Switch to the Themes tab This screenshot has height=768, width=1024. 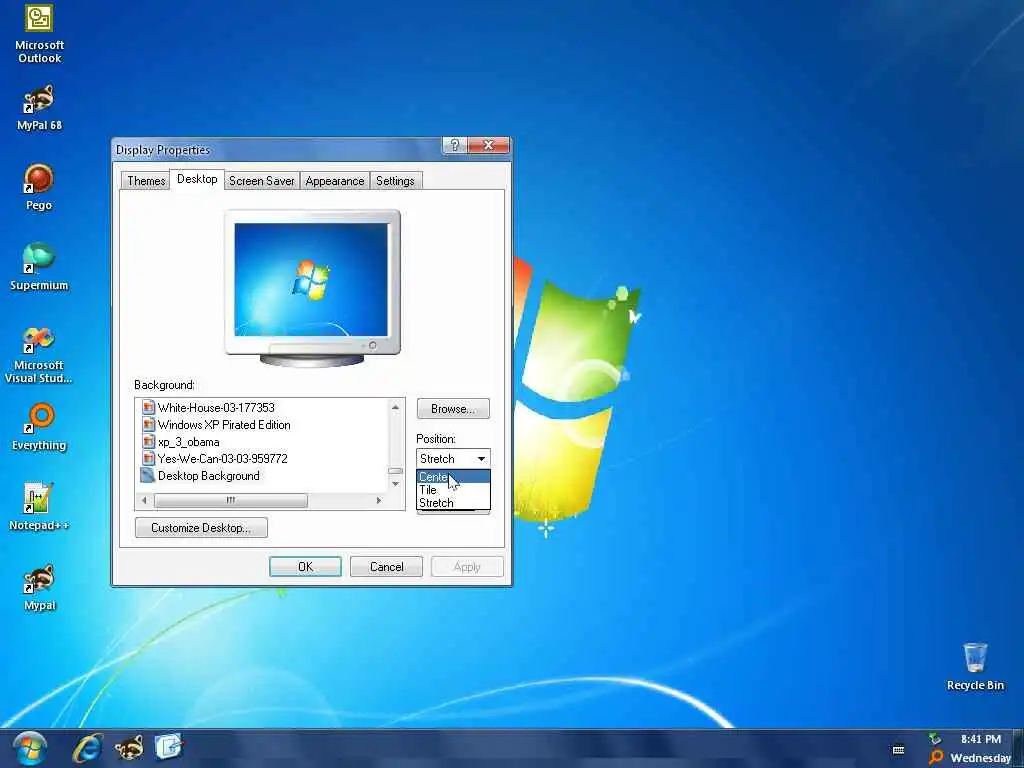146,181
